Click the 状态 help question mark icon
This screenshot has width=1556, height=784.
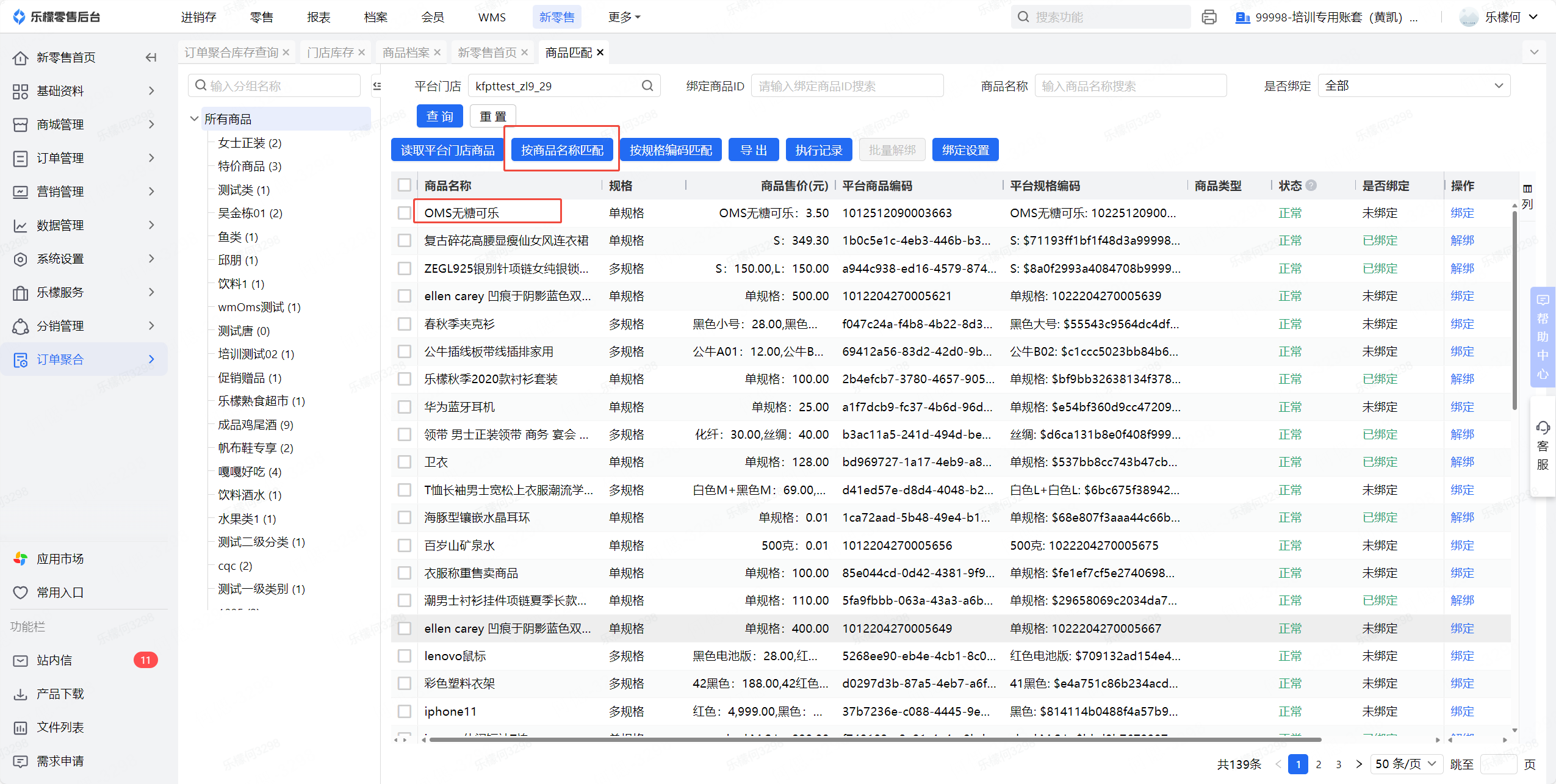click(1311, 185)
